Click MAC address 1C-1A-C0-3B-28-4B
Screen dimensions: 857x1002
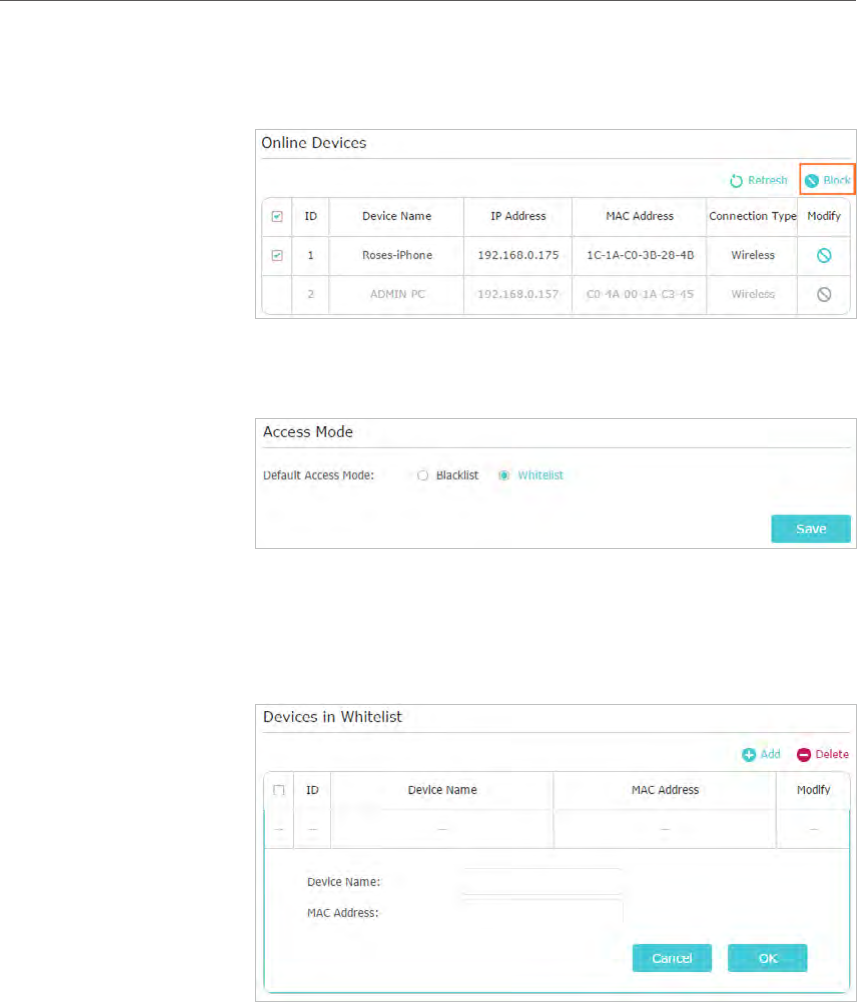click(640, 255)
